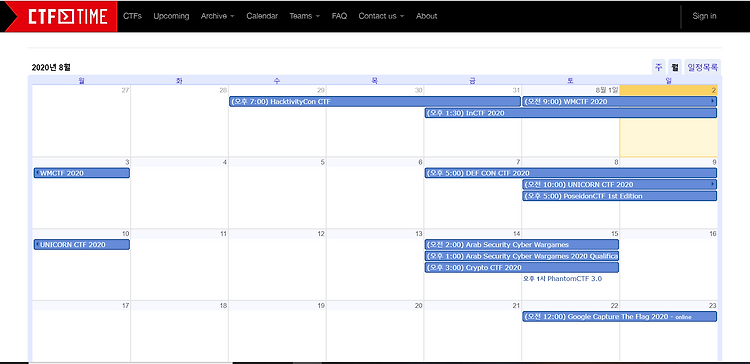Switch to the 일정목록 agenda tab
The height and width of the screenshot is (364, 750).
click(x=702, y=67)
